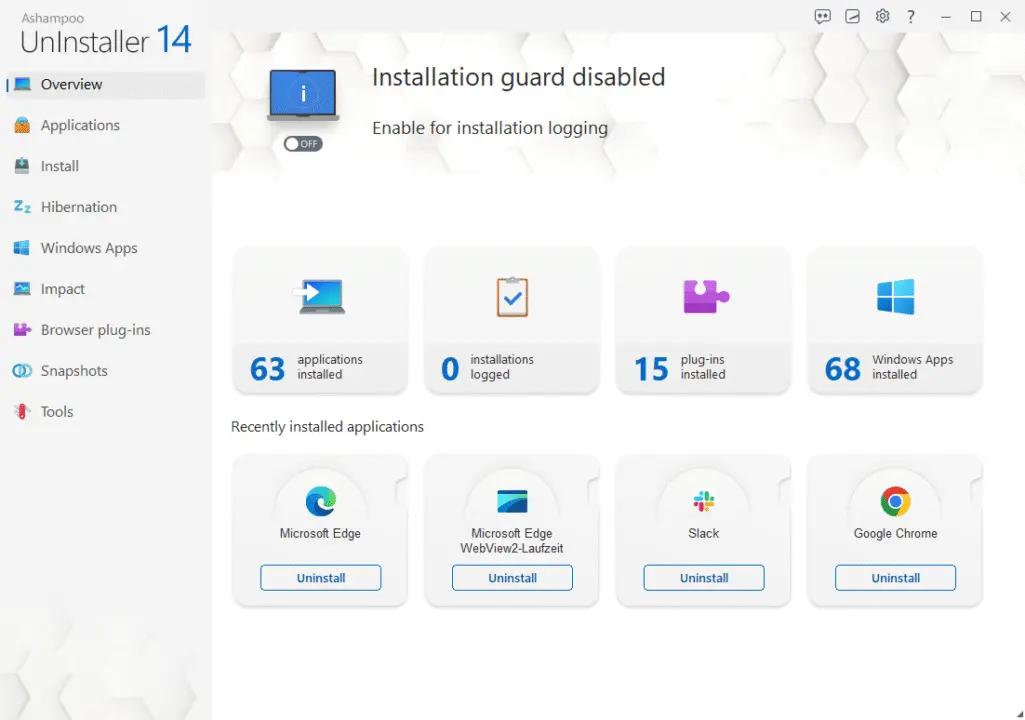The image size is (1025, 720).
Task: Open the Impact section
Action: [x=62, y=289]
